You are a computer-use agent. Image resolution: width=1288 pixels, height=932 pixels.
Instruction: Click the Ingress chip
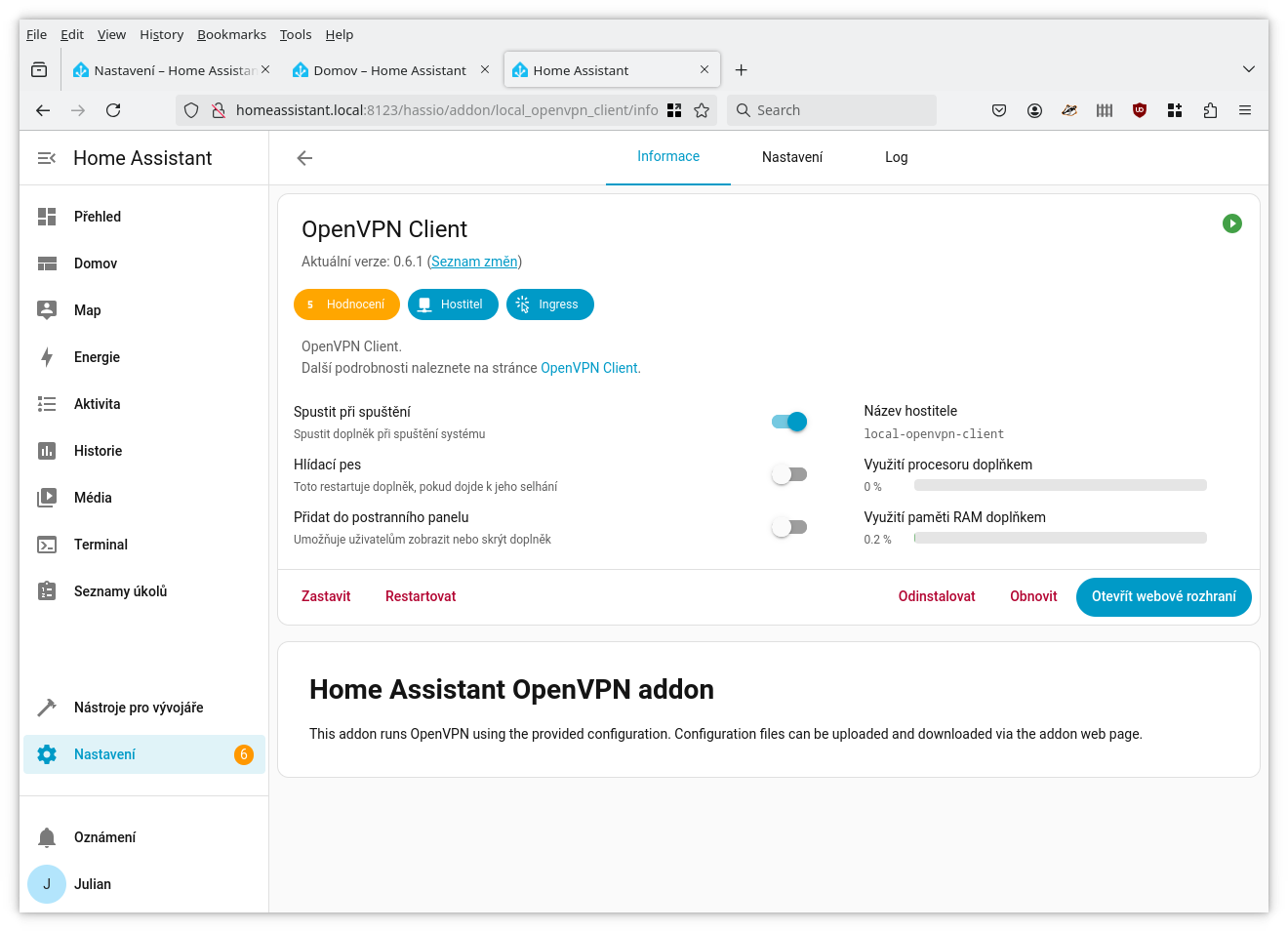coord(550,304)
